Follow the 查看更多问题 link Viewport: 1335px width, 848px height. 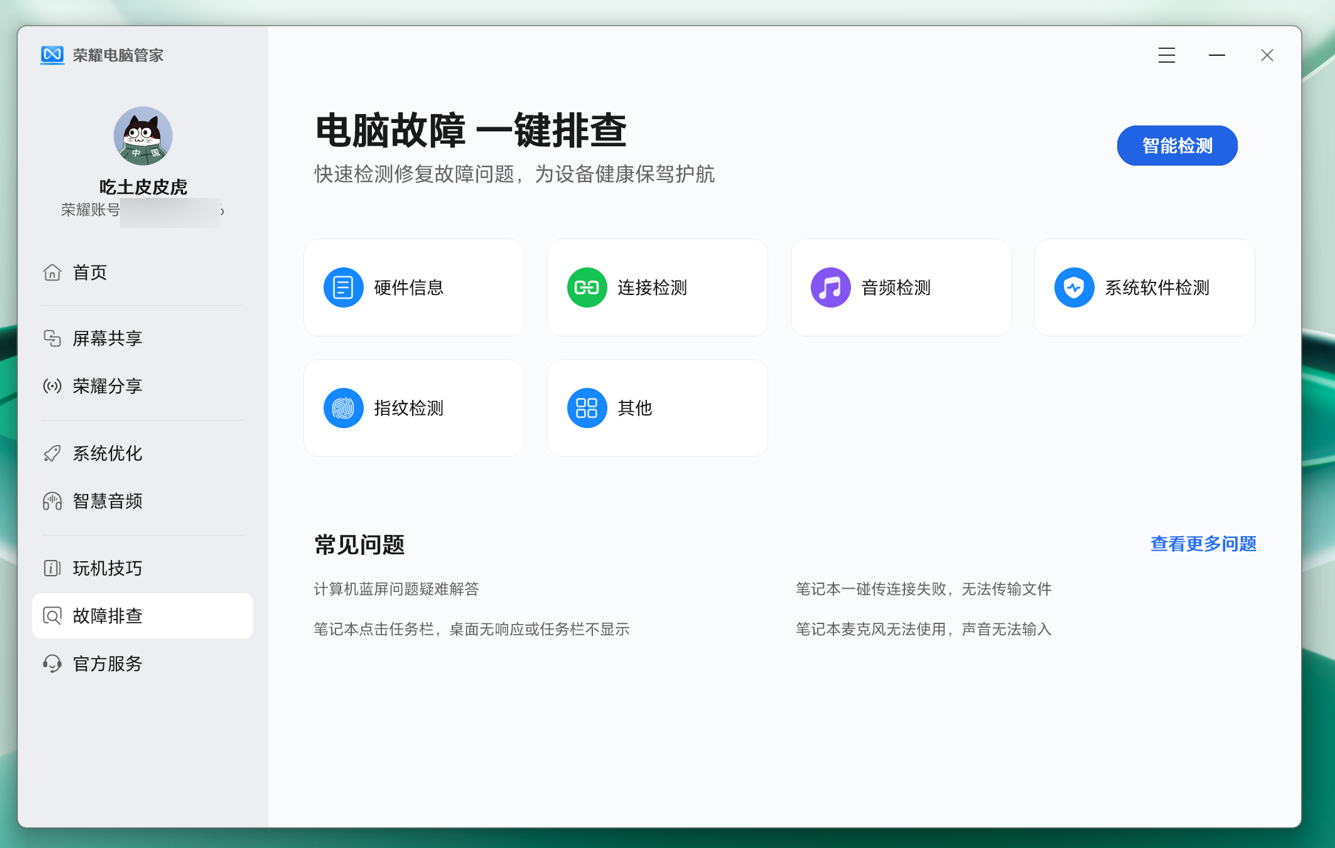pos(1203,544)
